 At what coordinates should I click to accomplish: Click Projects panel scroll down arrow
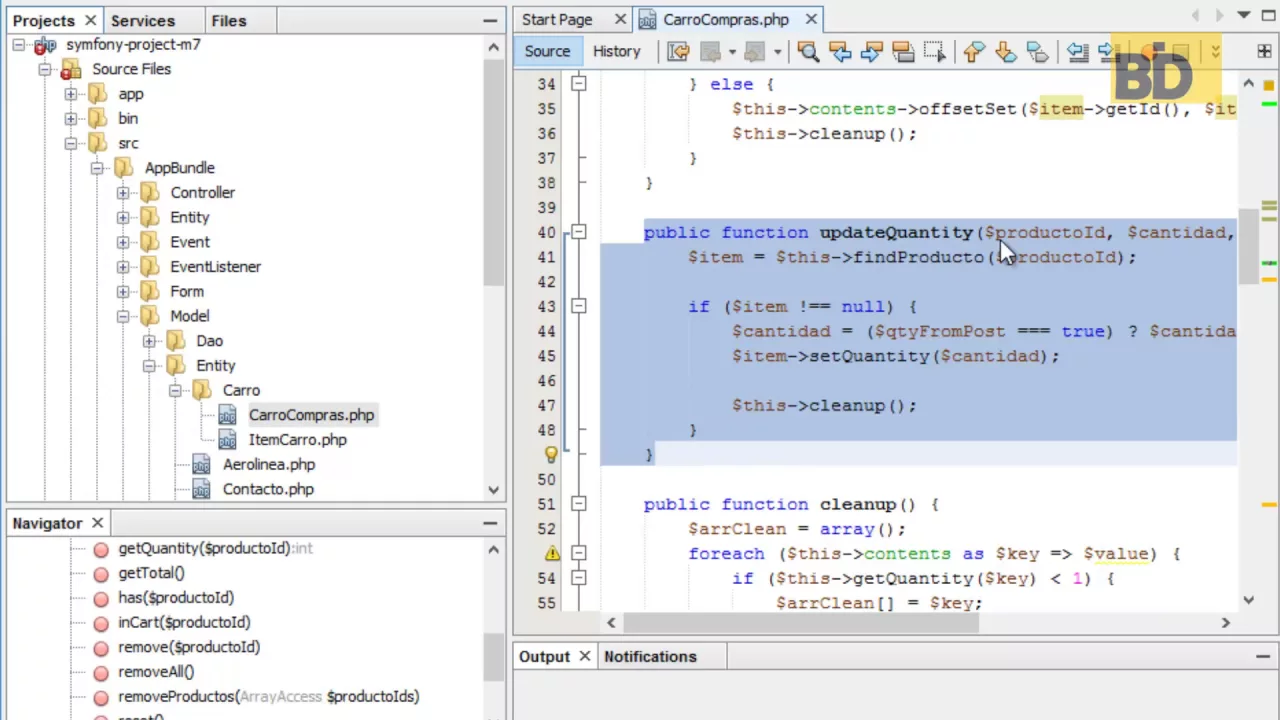(494, 490)
